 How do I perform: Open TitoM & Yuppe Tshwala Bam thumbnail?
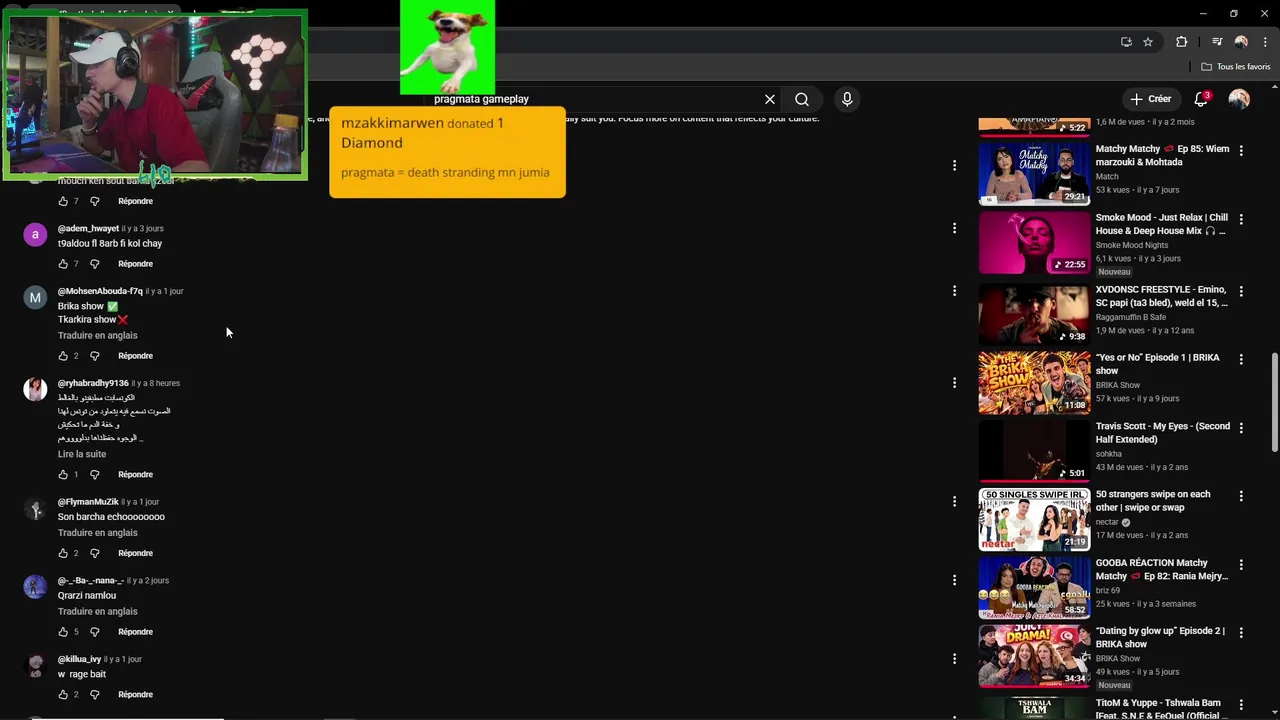pyautogui.click(x=1034, y=707)
